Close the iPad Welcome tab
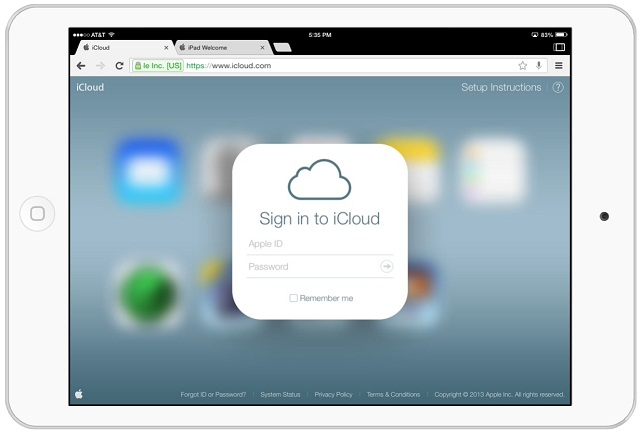640x433 pixels. click(x=262, y=48)
